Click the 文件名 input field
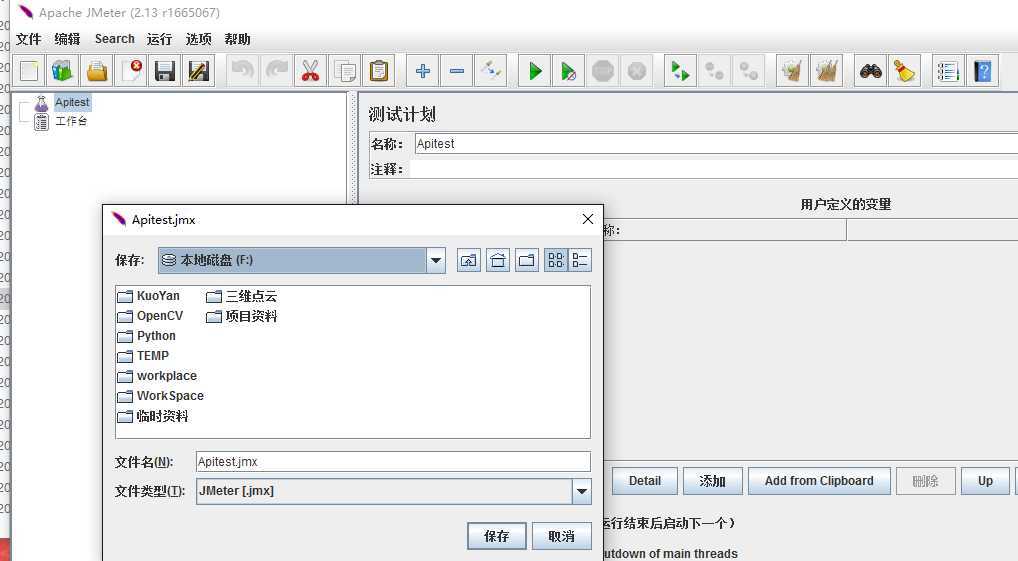This screenshot has height=561, width=1018. pyautogui.click(x=393, y=462)
